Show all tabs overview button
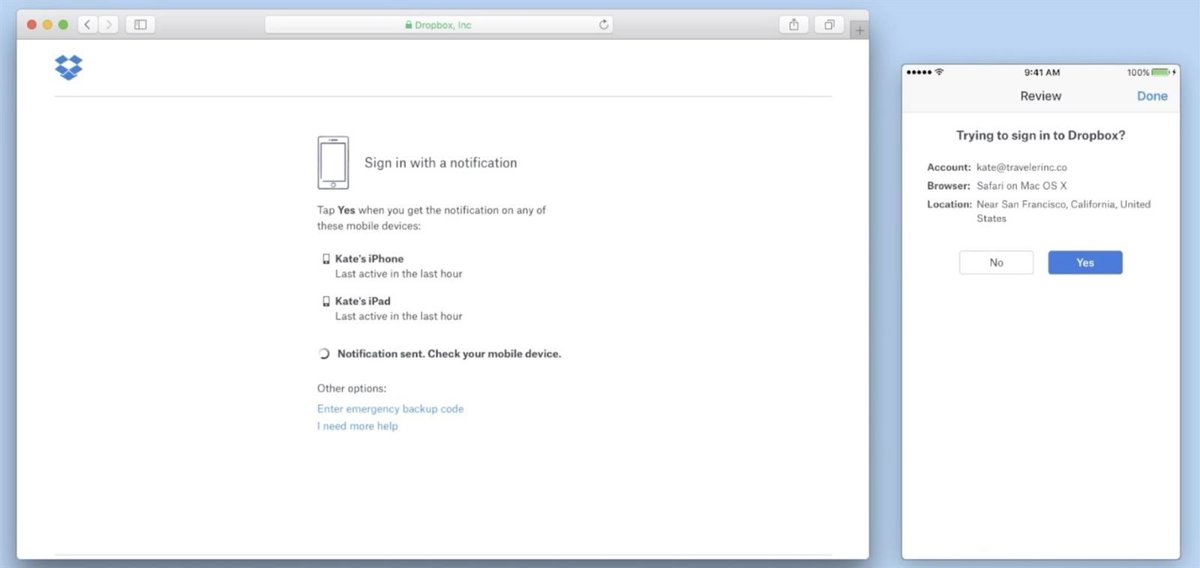Viewport: 1200px width, 568px height. tap(829, 24)
